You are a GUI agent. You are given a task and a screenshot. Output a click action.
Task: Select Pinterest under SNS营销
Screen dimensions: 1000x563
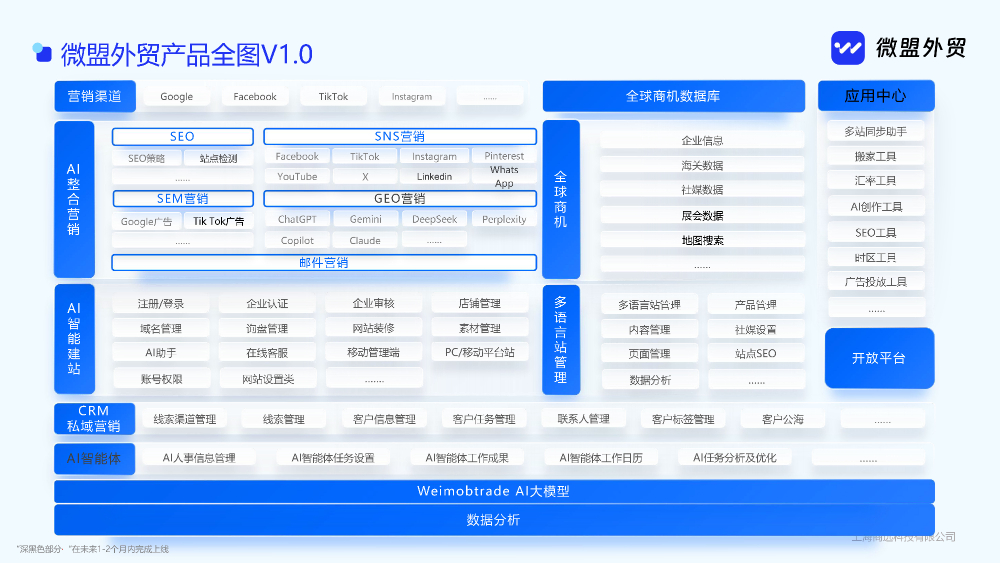pyautogui.click(x=504, y=156)
